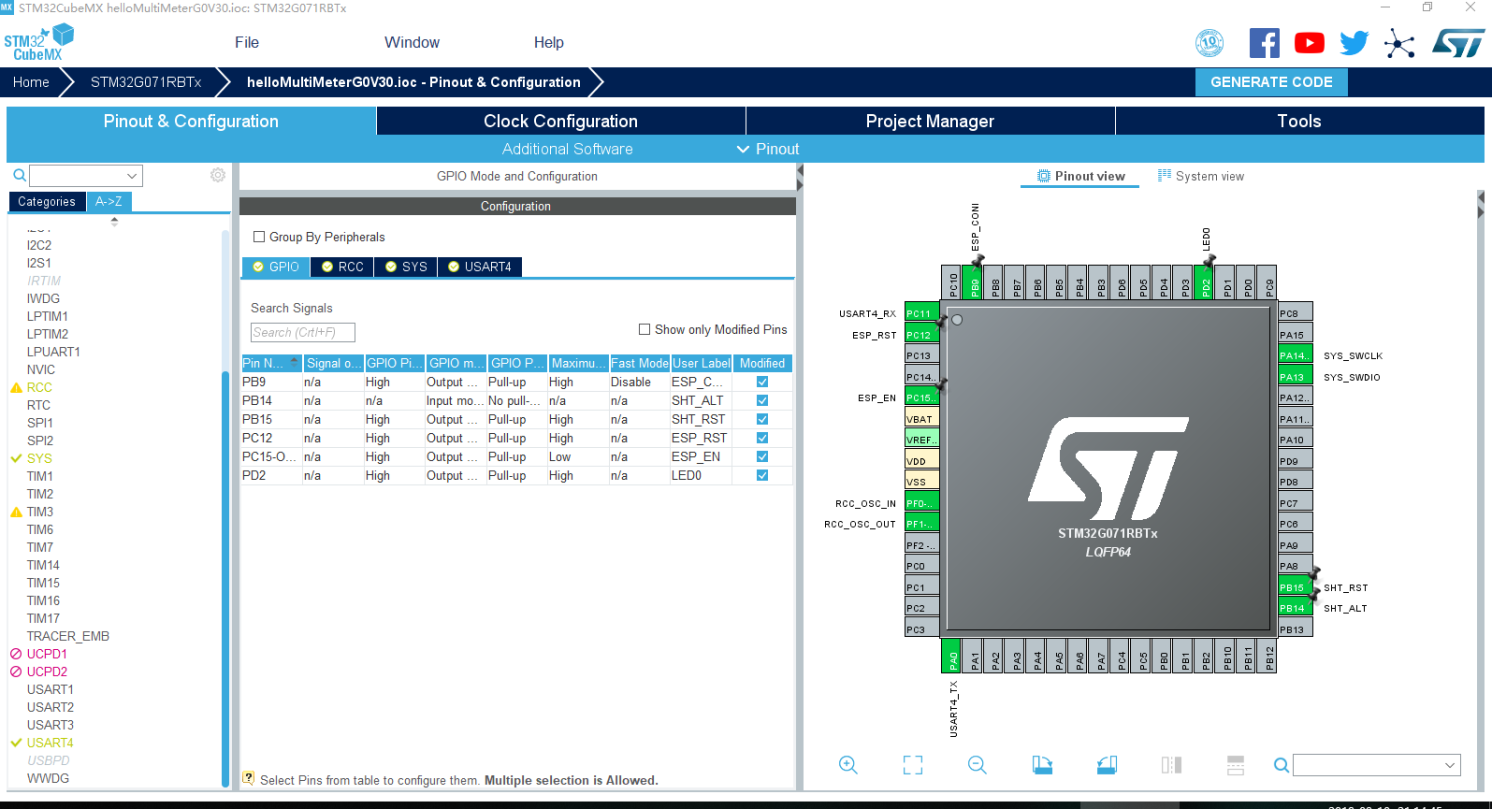Switch to Tools tab
The height and width of the screenshot is (809, 1492).
click(1299, 121)
